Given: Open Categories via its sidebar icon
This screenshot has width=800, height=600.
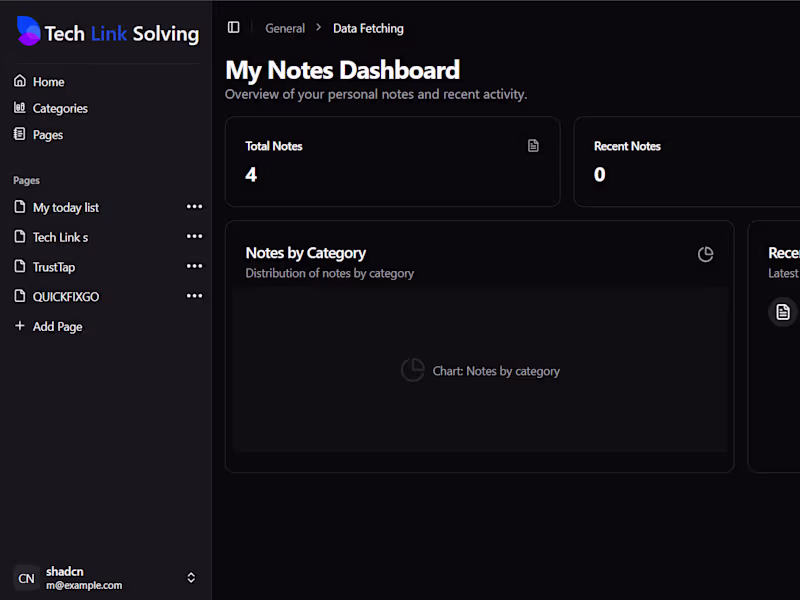Looking at the screenshot, I should click(20, 107).
